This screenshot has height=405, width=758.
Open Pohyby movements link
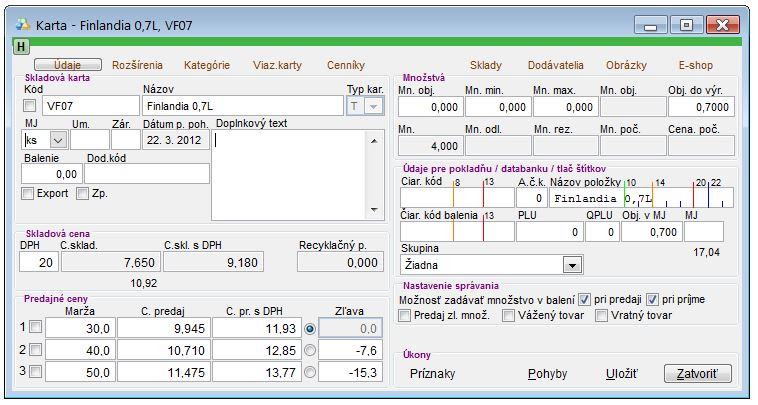547,374
